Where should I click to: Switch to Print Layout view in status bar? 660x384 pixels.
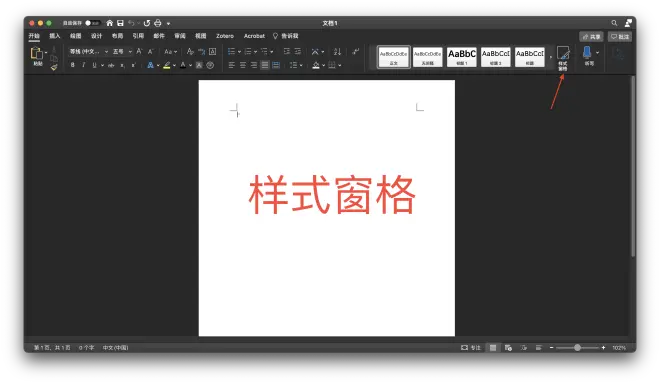[x=493, y=348]
